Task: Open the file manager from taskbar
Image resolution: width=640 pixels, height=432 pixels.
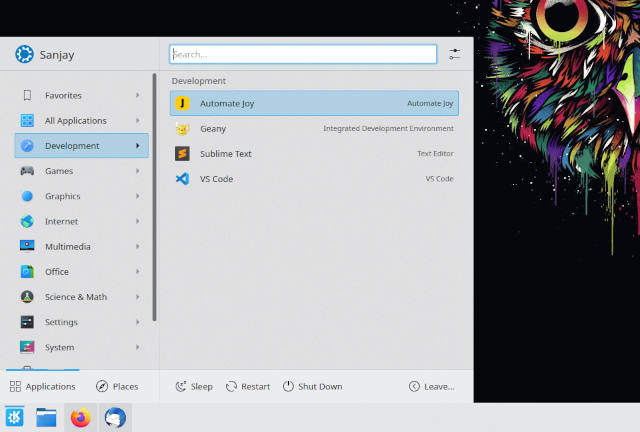Action: pos(46,417)
